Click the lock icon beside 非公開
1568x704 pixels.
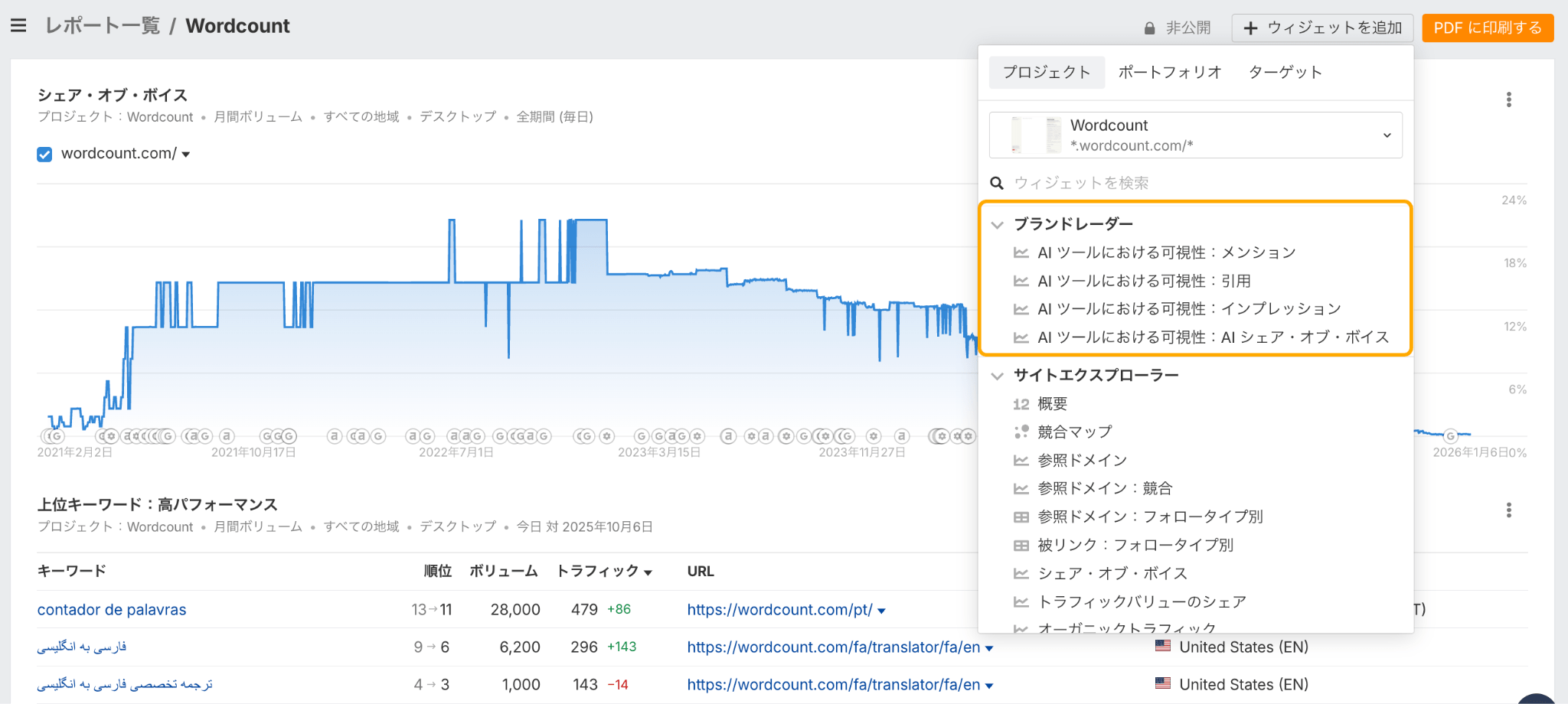pyautogui.click(x=1149, y=28)
